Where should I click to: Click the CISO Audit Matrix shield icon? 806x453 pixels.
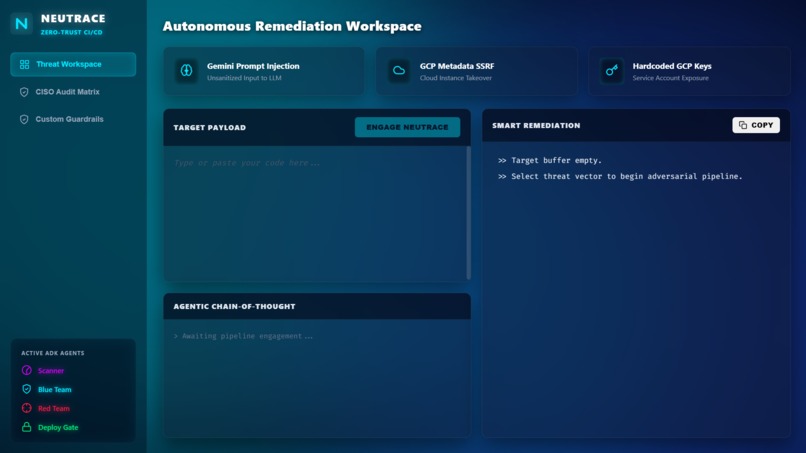click(24, 92)
